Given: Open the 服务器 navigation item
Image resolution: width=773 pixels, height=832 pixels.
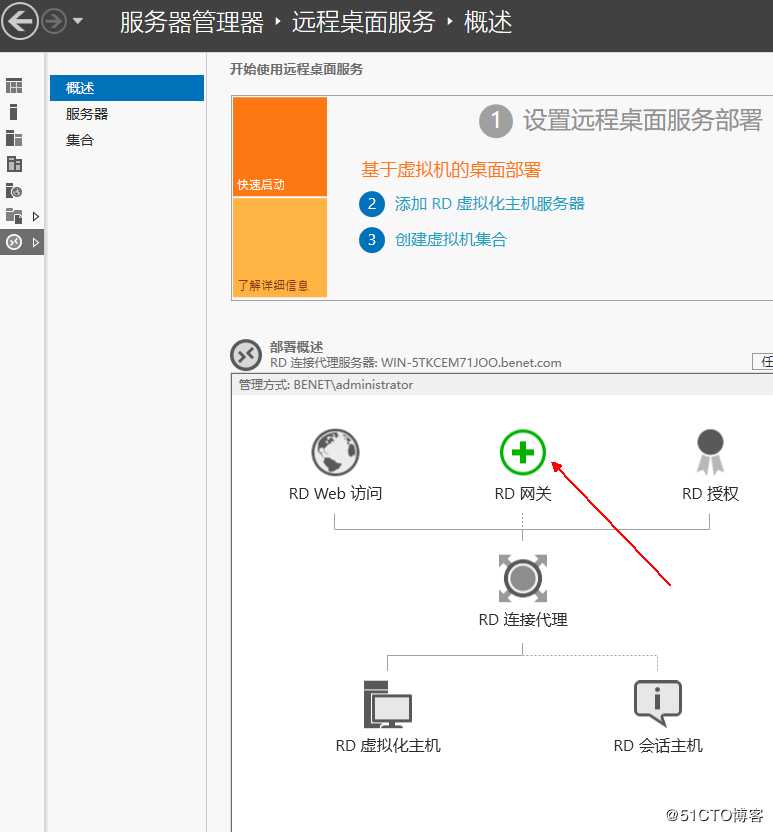Looking at the screenshot, I should [x=87, y=114].
